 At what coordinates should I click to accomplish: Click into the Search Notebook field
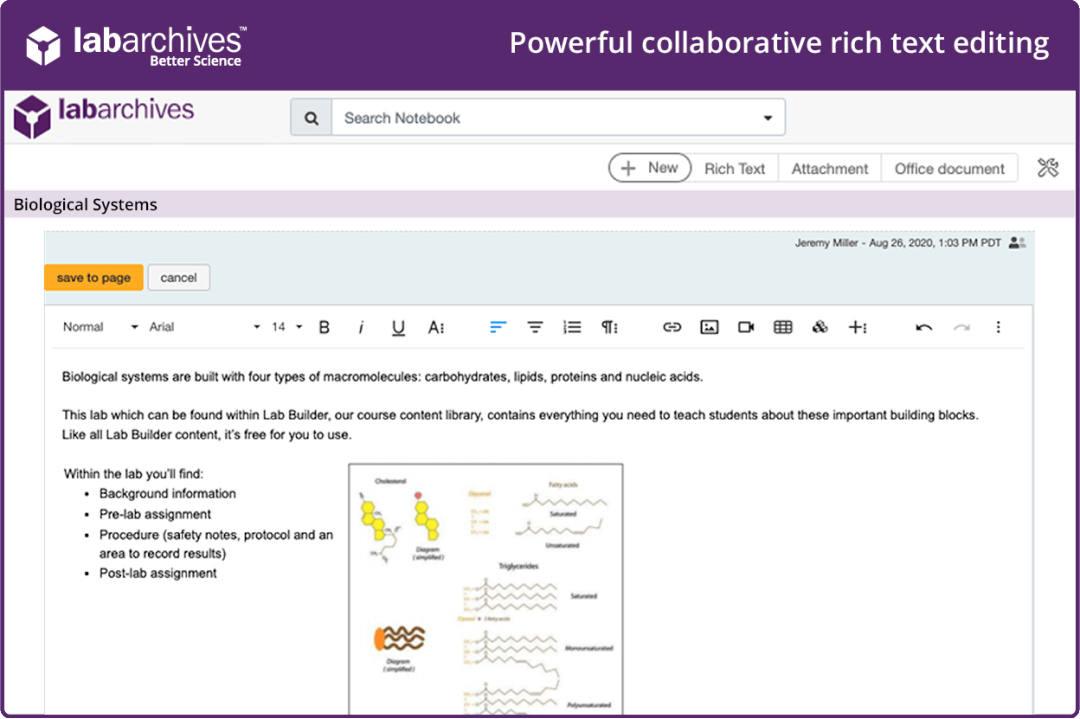tap(558, 118)
